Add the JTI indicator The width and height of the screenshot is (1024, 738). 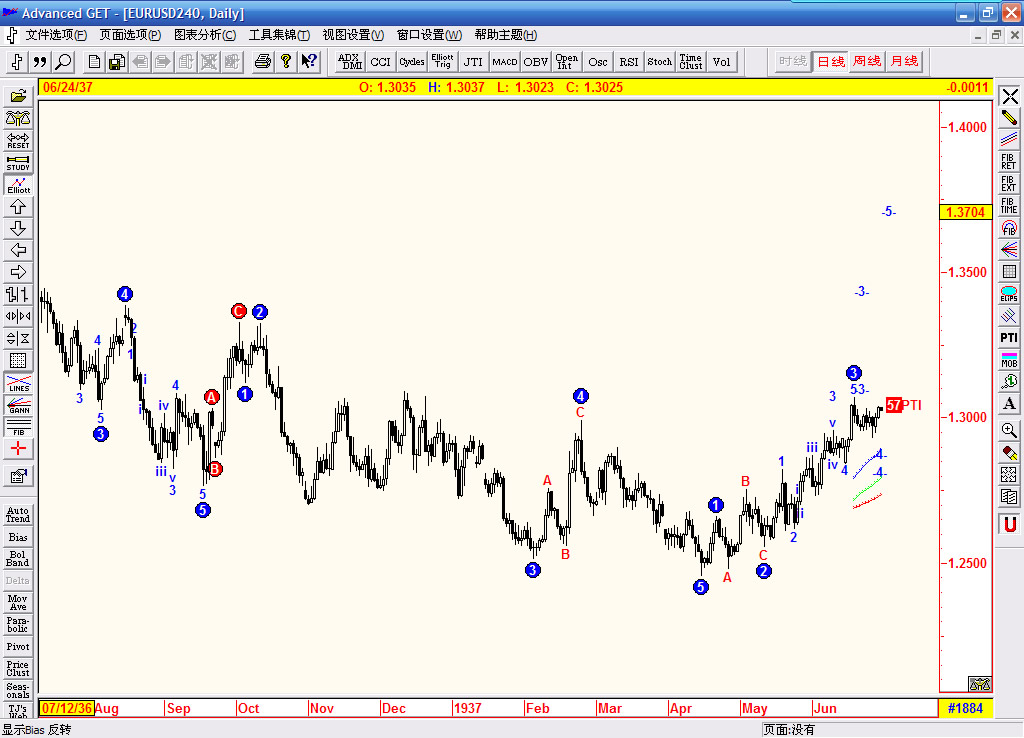(x=473, y=62)
